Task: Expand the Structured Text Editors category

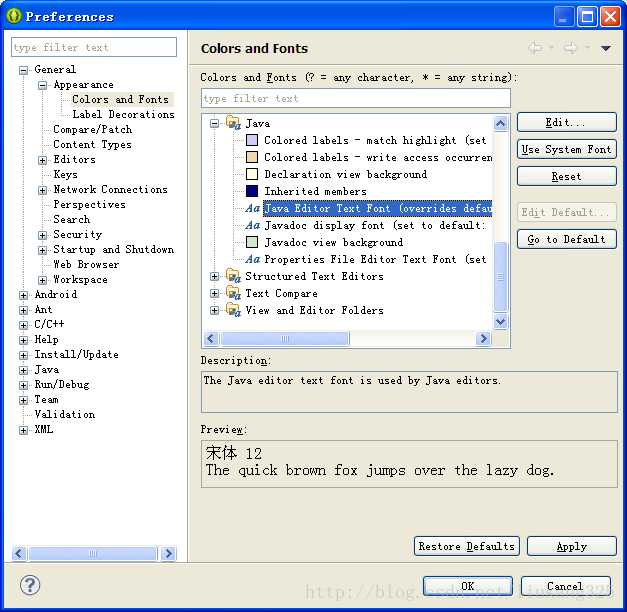Action: point(214,276)
